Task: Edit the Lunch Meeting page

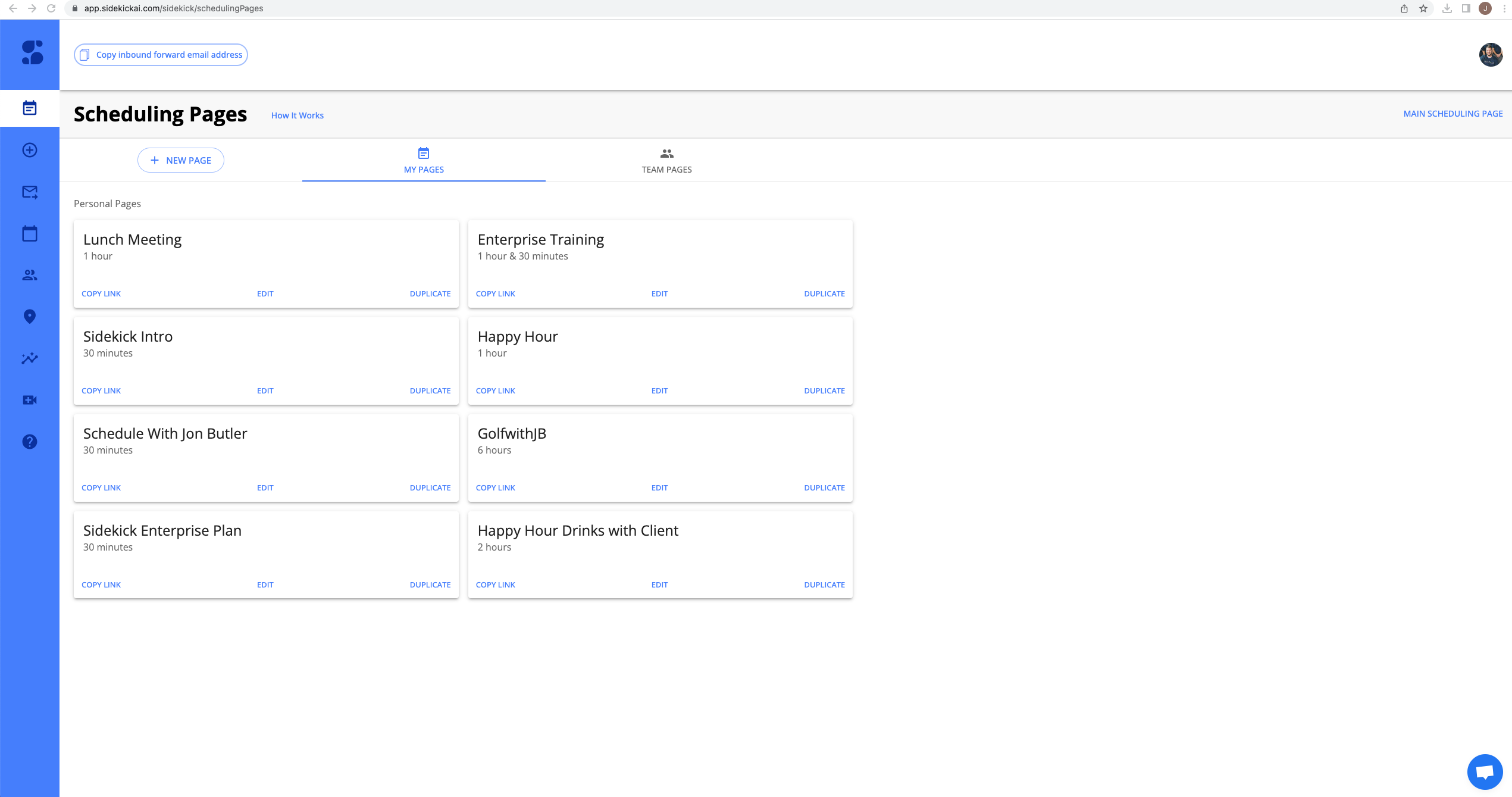Action: point(265,294)
